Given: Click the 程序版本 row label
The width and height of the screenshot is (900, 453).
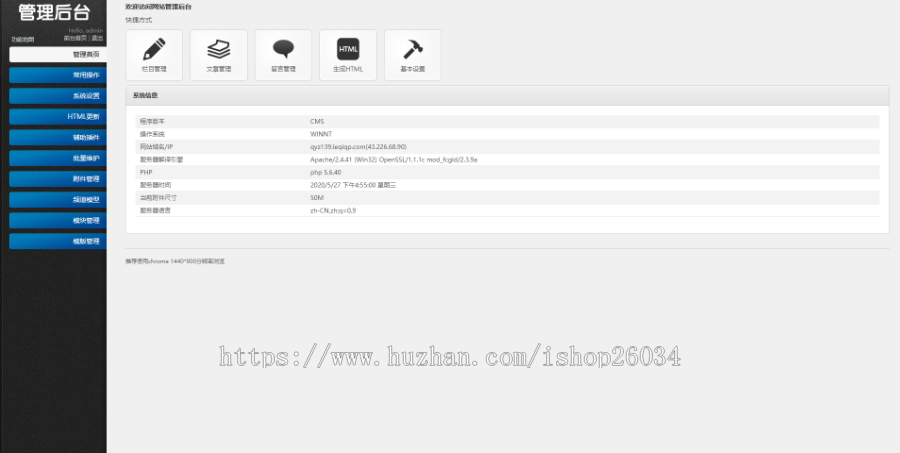Looking at the screenshot, I should click(152, 122).
